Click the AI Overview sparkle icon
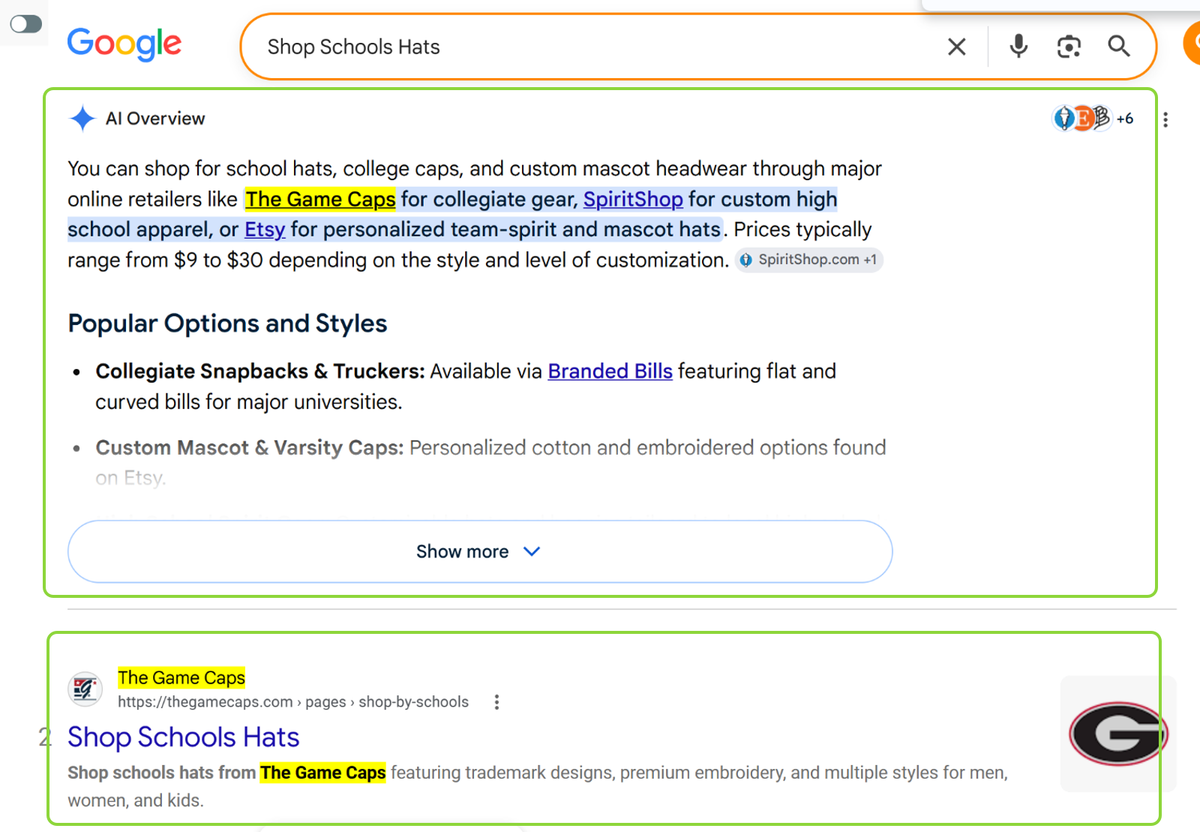Viewport: 1200px width, 832px height. [82, 119]
